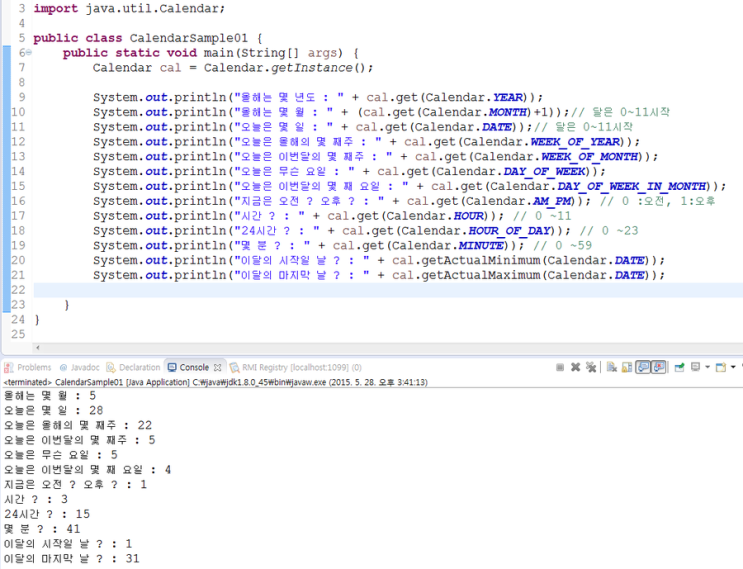Screen dimensions: 743x569
Task: Toggle Show Console on standard error change
Action: pyautogui.click(x=660, y=368)
